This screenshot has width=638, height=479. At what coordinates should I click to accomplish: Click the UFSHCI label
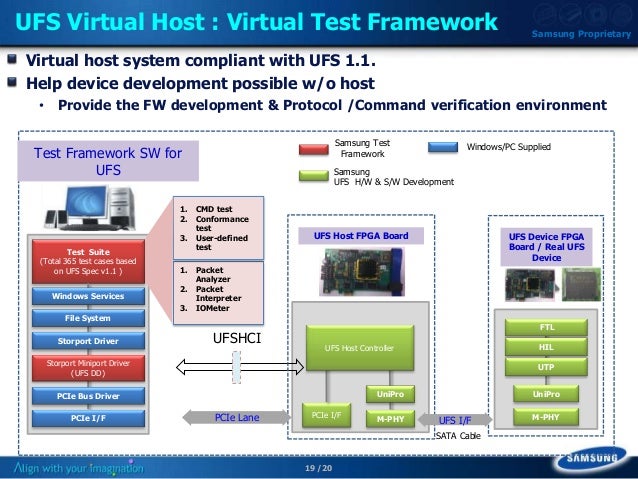pos(237,338)
